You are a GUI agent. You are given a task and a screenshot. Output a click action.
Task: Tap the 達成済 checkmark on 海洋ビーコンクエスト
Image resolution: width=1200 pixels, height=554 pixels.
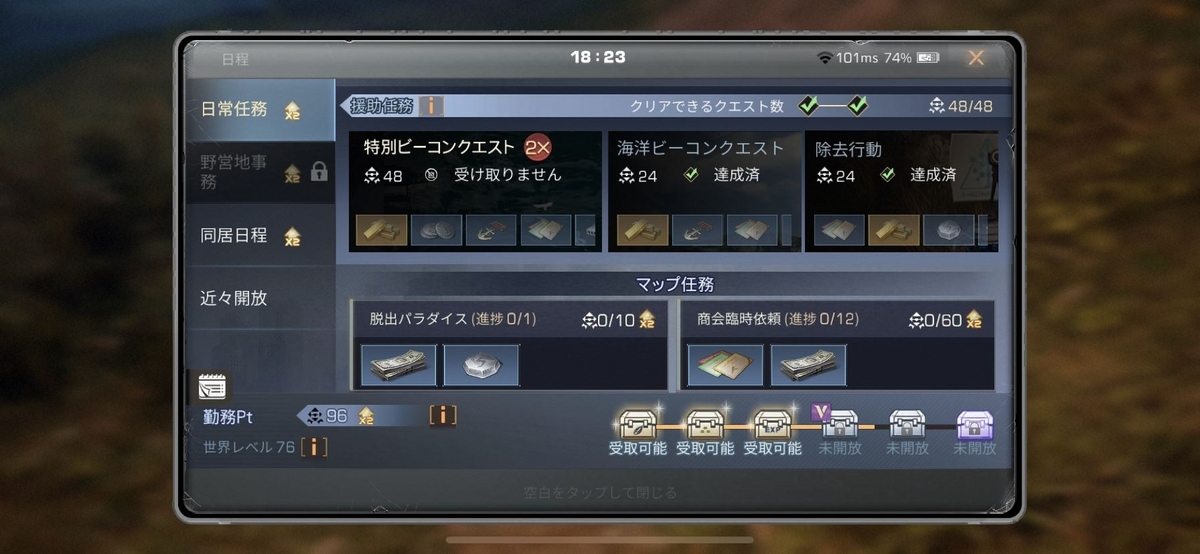pyautogui.click(x=690, y=175)
